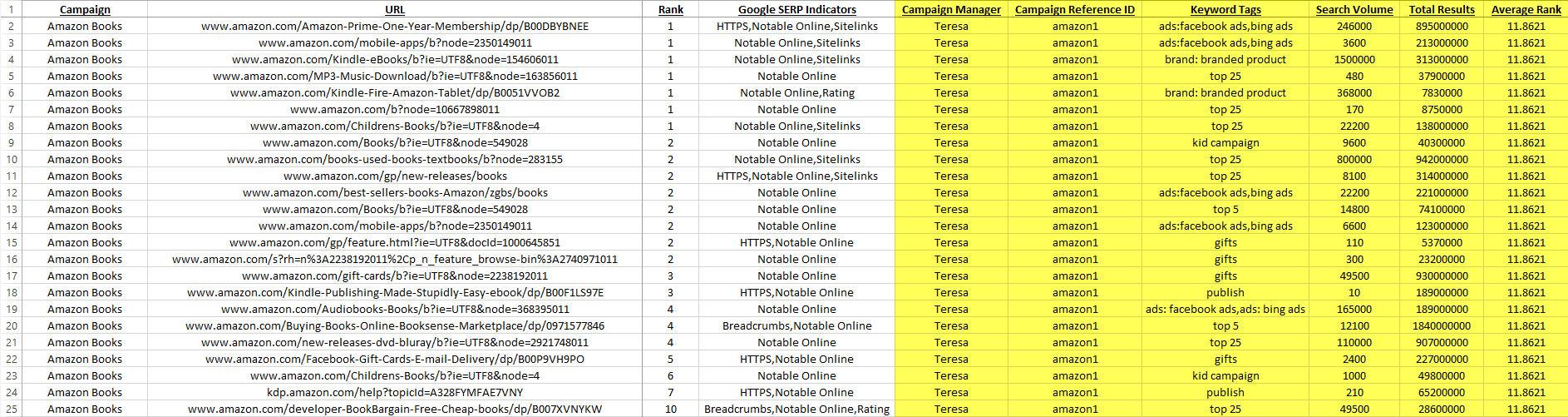Click the MP3-Music-Download URL cell

(395, 76)
